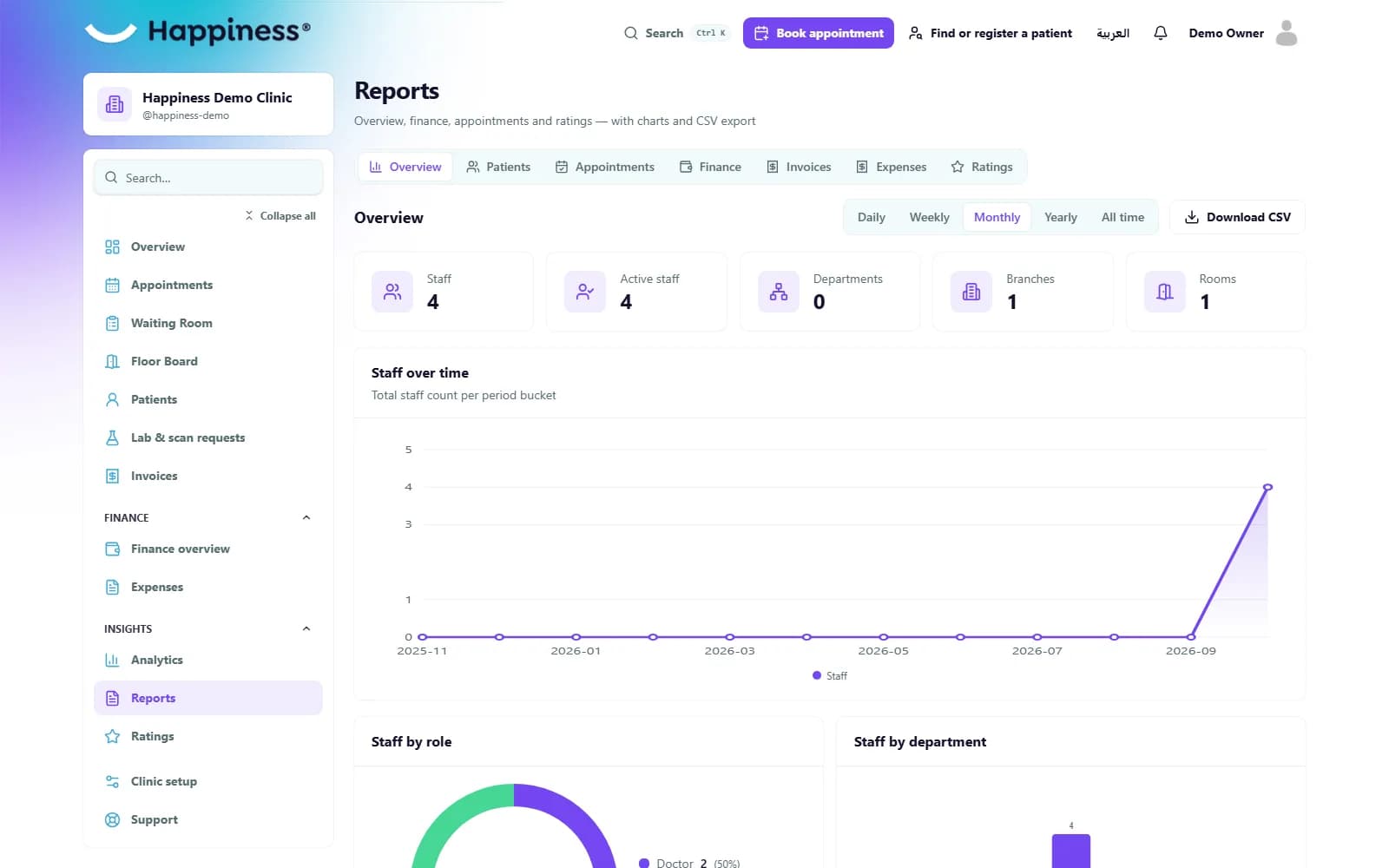Open Expenses in the sidebar

[208, 587]
